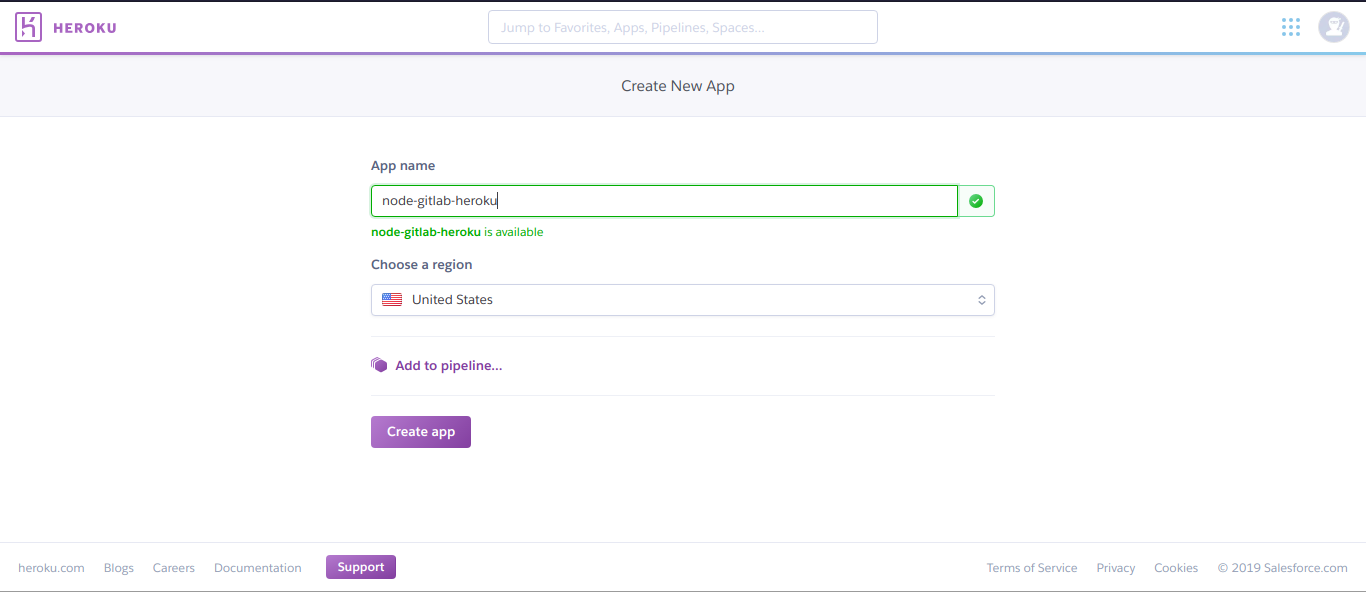Open the Cookies footer link
This screenshot has width=1366, height=592.
click(x=1176, y=568)
